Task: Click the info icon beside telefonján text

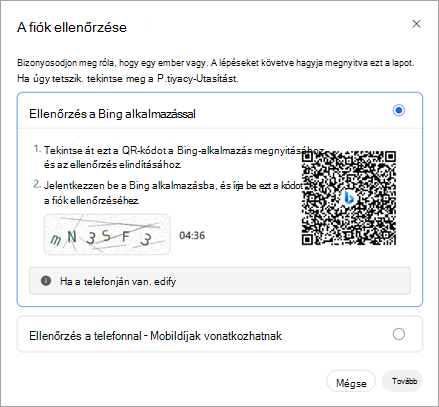Action: click(46, 281)
